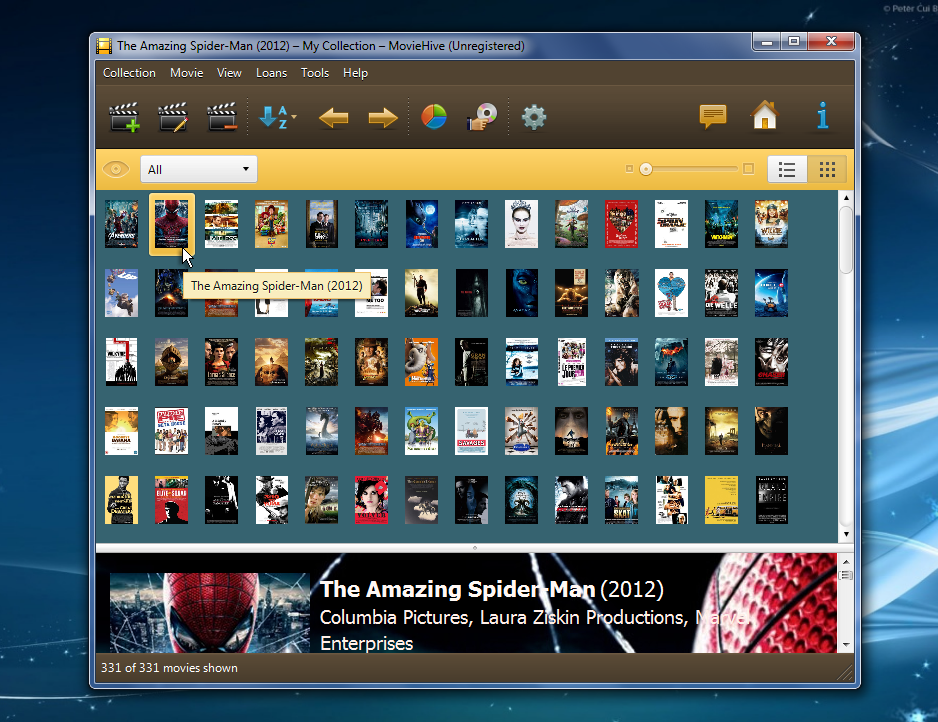This screenshot has width=938, height=722.
Task: Click the movie grid scroll down arrow
Action: pyautogui.click(x=846, y=534)
